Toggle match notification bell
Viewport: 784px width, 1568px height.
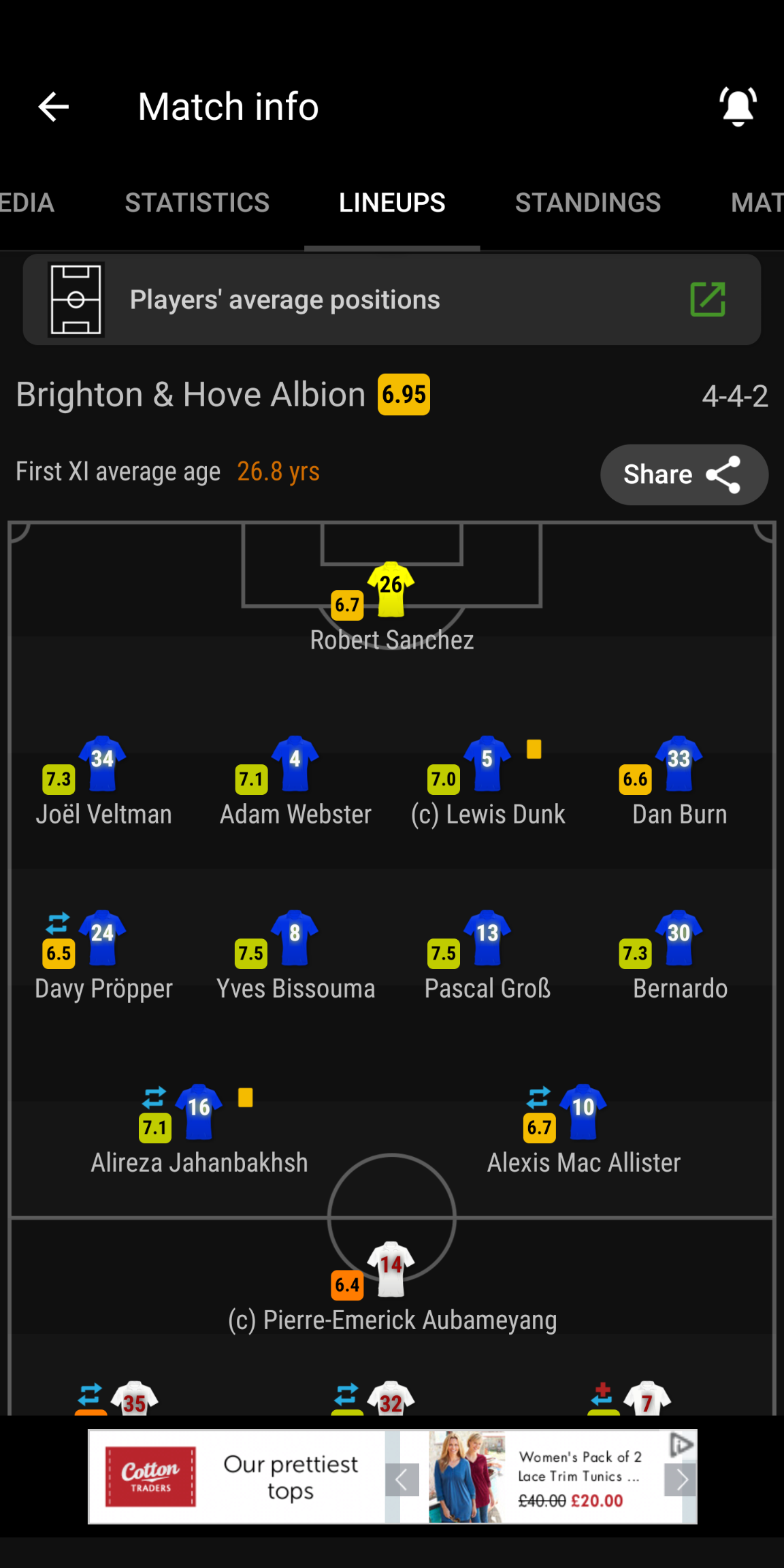click(x=738, y=107)
